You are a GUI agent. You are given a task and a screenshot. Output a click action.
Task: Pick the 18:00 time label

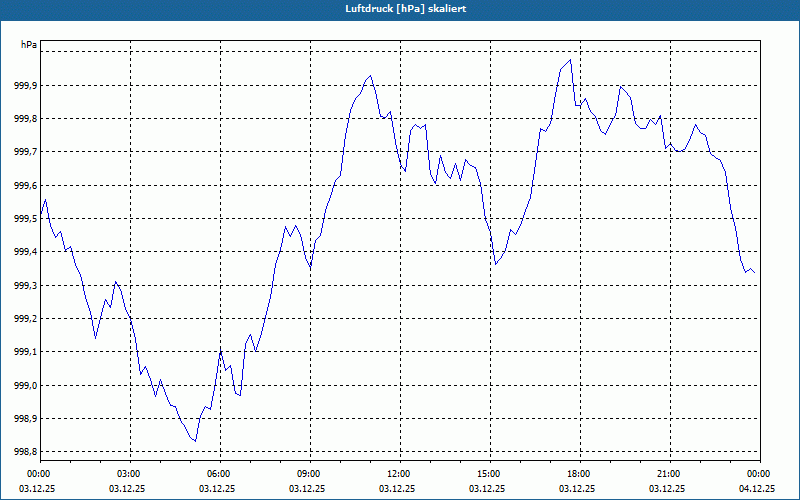click(580, 474)
